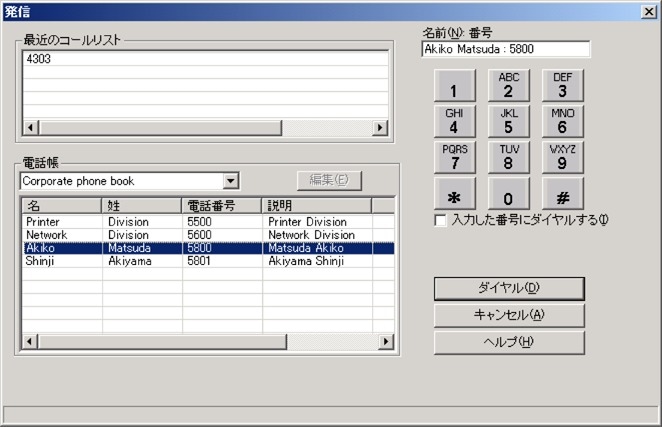Click the recent call list scrollbar thumb

pyautogui.click(x=160, y=127)
